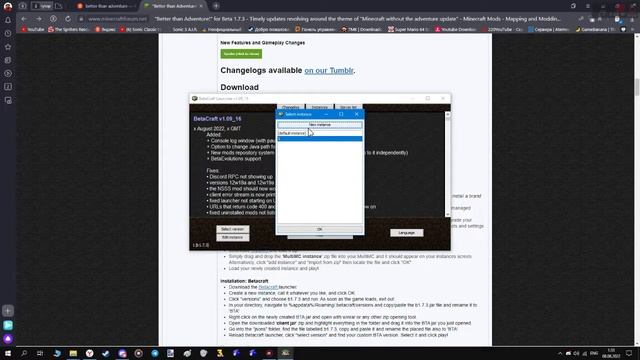Screen dimensions: 640x360
Task: Open the video play icon in browser sidebar
Action: [8, 73]
